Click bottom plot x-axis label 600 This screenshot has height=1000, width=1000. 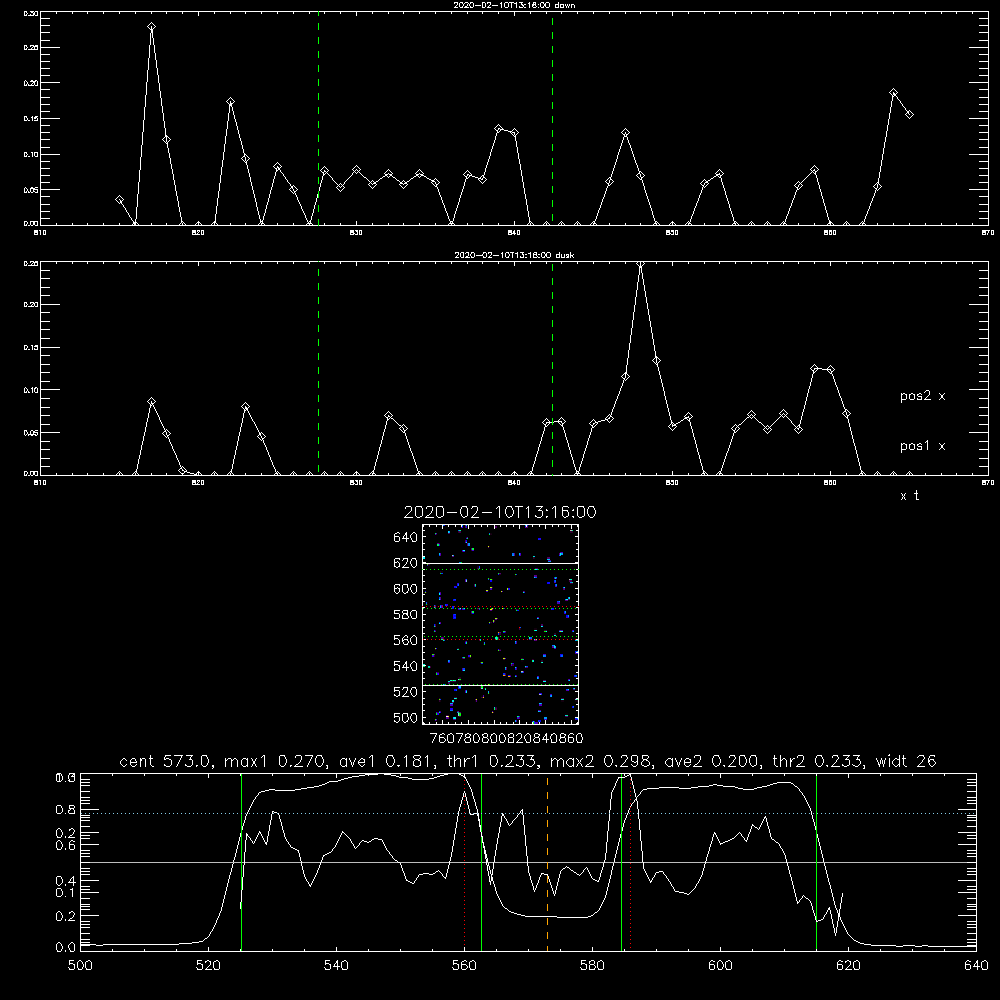point(720,966)
